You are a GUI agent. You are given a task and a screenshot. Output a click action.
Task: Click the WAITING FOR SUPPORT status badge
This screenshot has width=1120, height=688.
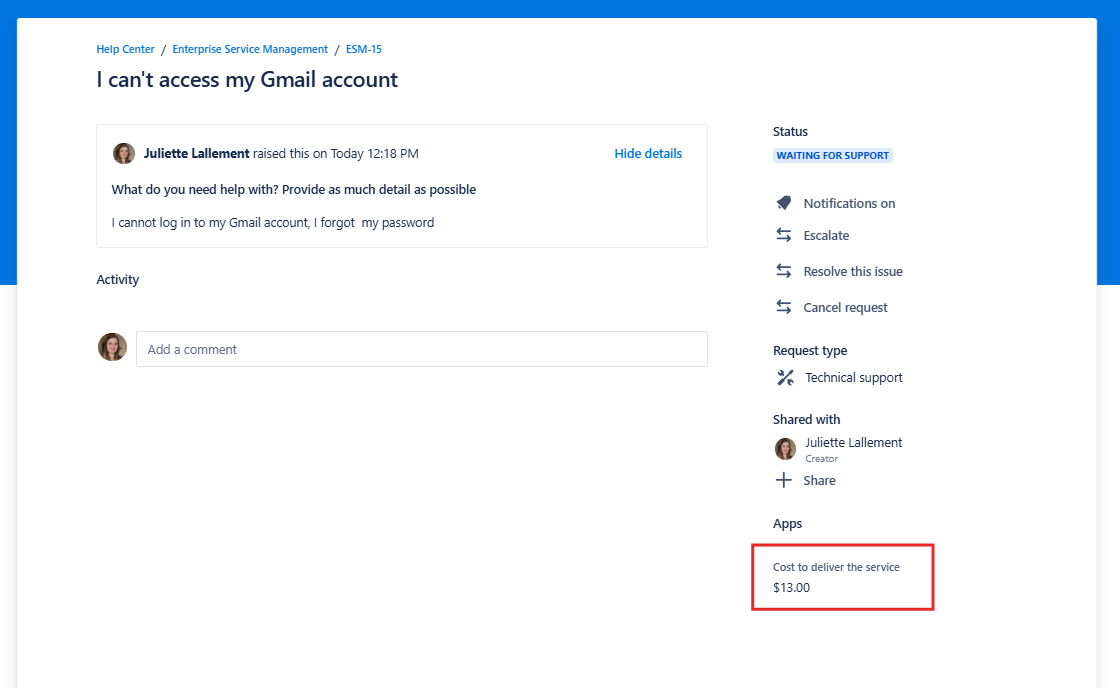pos(833,156)
